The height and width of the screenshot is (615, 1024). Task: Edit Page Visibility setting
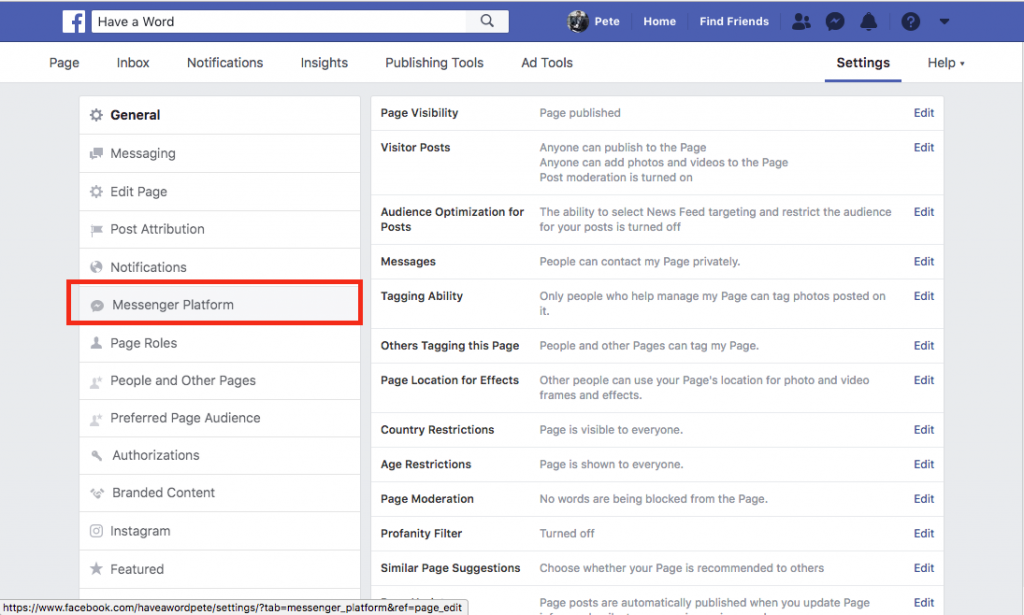923,112
